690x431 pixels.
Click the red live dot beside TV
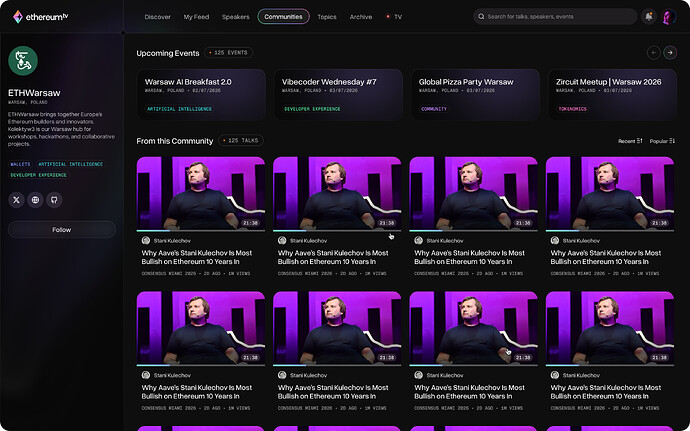[x=388, y=17]
